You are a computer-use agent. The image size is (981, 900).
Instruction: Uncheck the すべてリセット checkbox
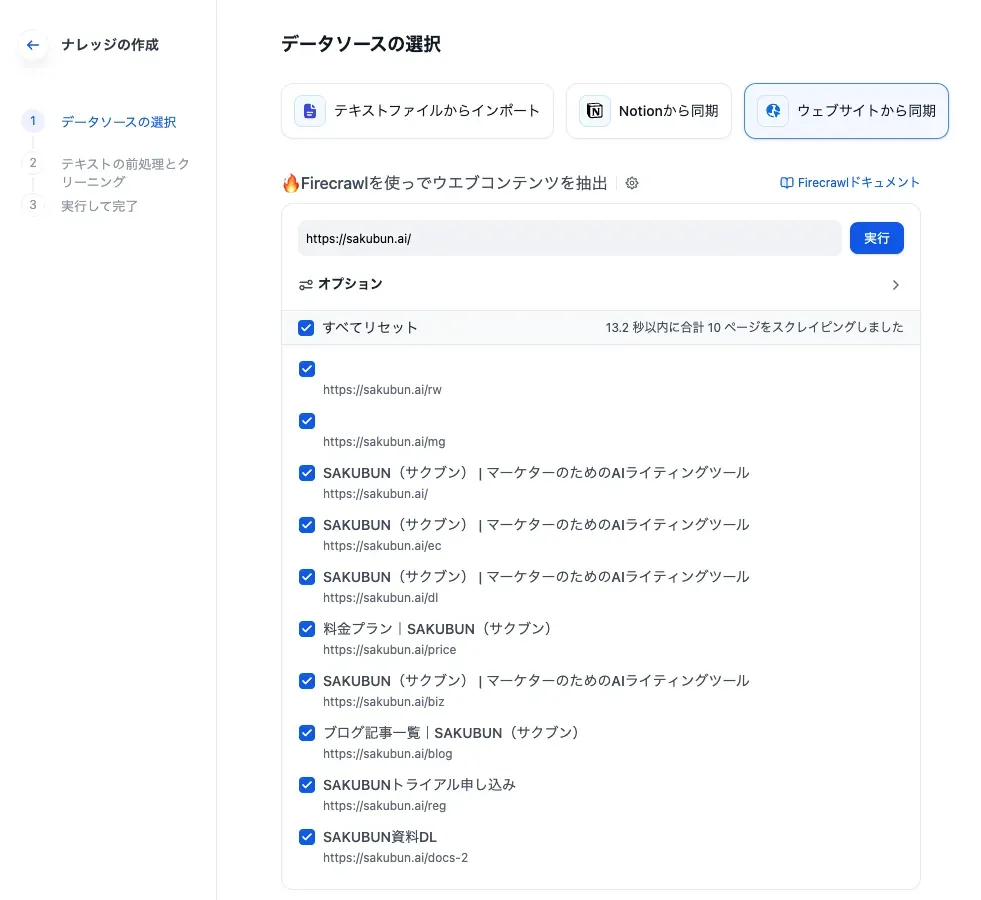[307, 328]
